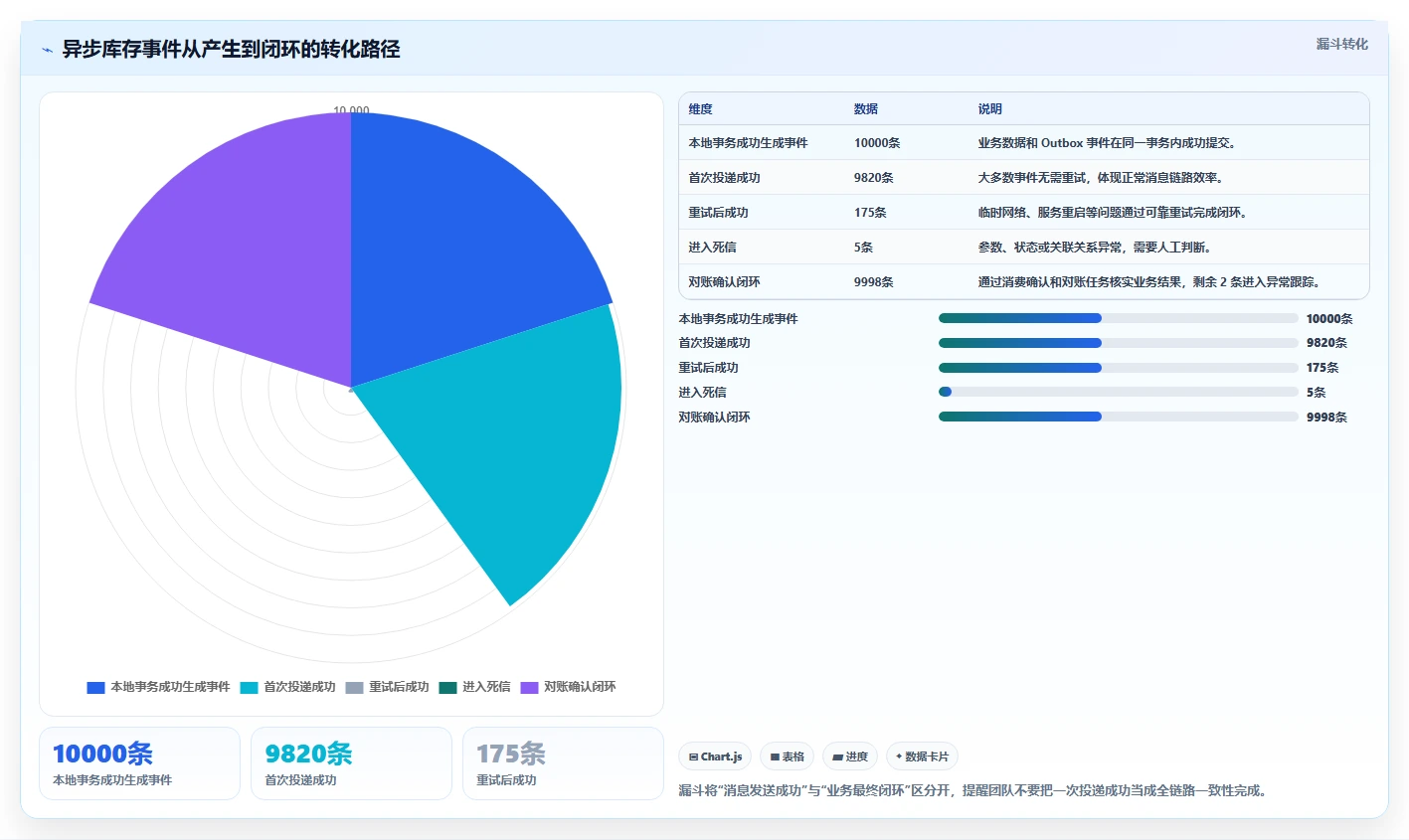
Task: Click the 9820条 data card
Action: (351, 763)
